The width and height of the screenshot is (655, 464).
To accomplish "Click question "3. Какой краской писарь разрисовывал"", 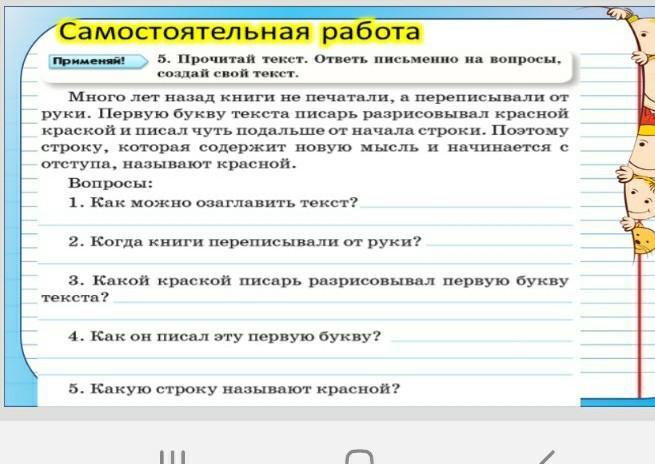I will pos(318,281).
